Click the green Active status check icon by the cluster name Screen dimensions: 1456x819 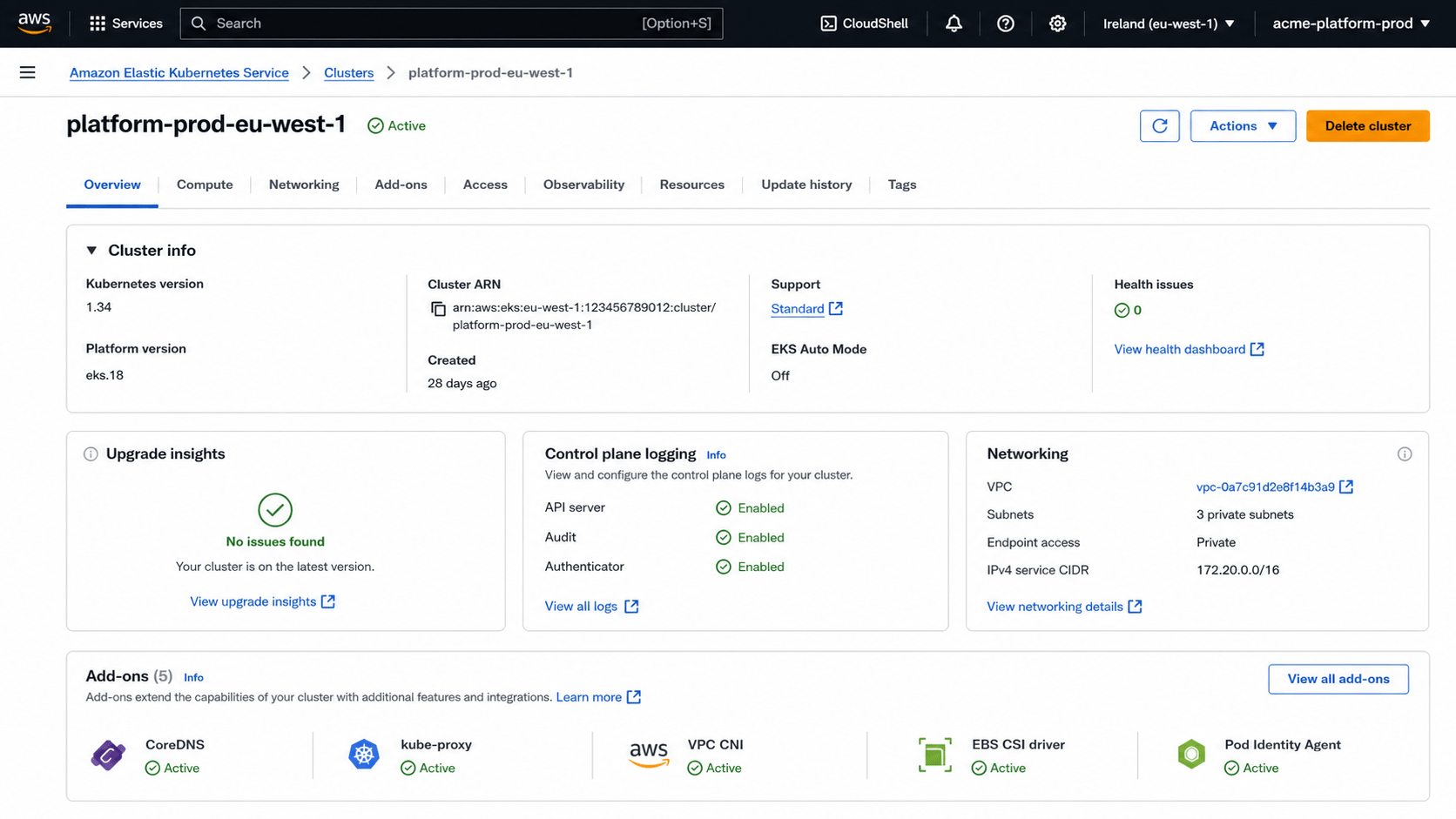pyautogui.click(x=375, y=126)
